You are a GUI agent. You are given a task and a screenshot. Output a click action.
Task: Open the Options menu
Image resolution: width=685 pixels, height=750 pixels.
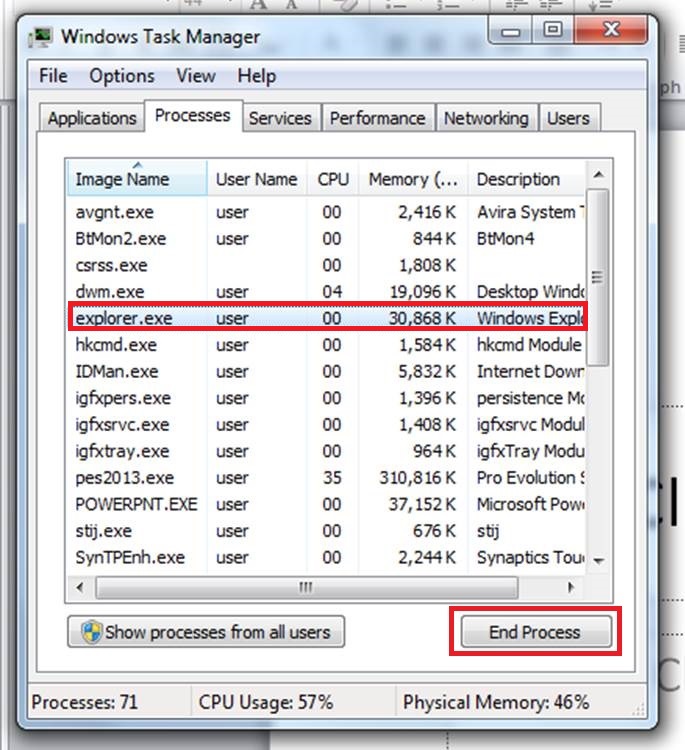click(x=122, y=76)
